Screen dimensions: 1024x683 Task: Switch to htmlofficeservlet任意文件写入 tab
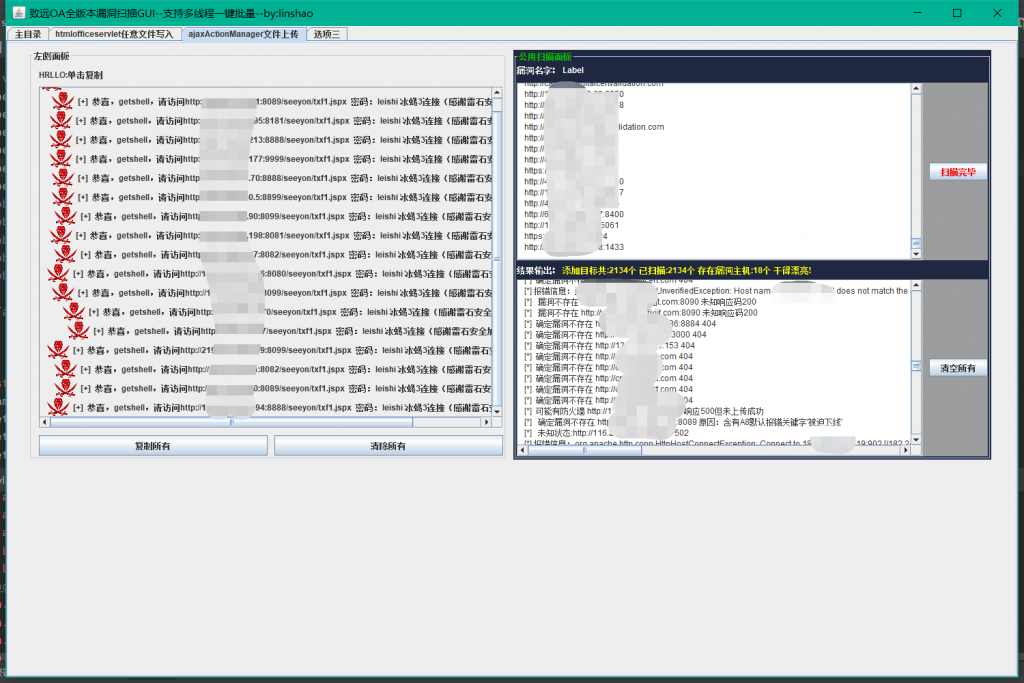point(114,34)
